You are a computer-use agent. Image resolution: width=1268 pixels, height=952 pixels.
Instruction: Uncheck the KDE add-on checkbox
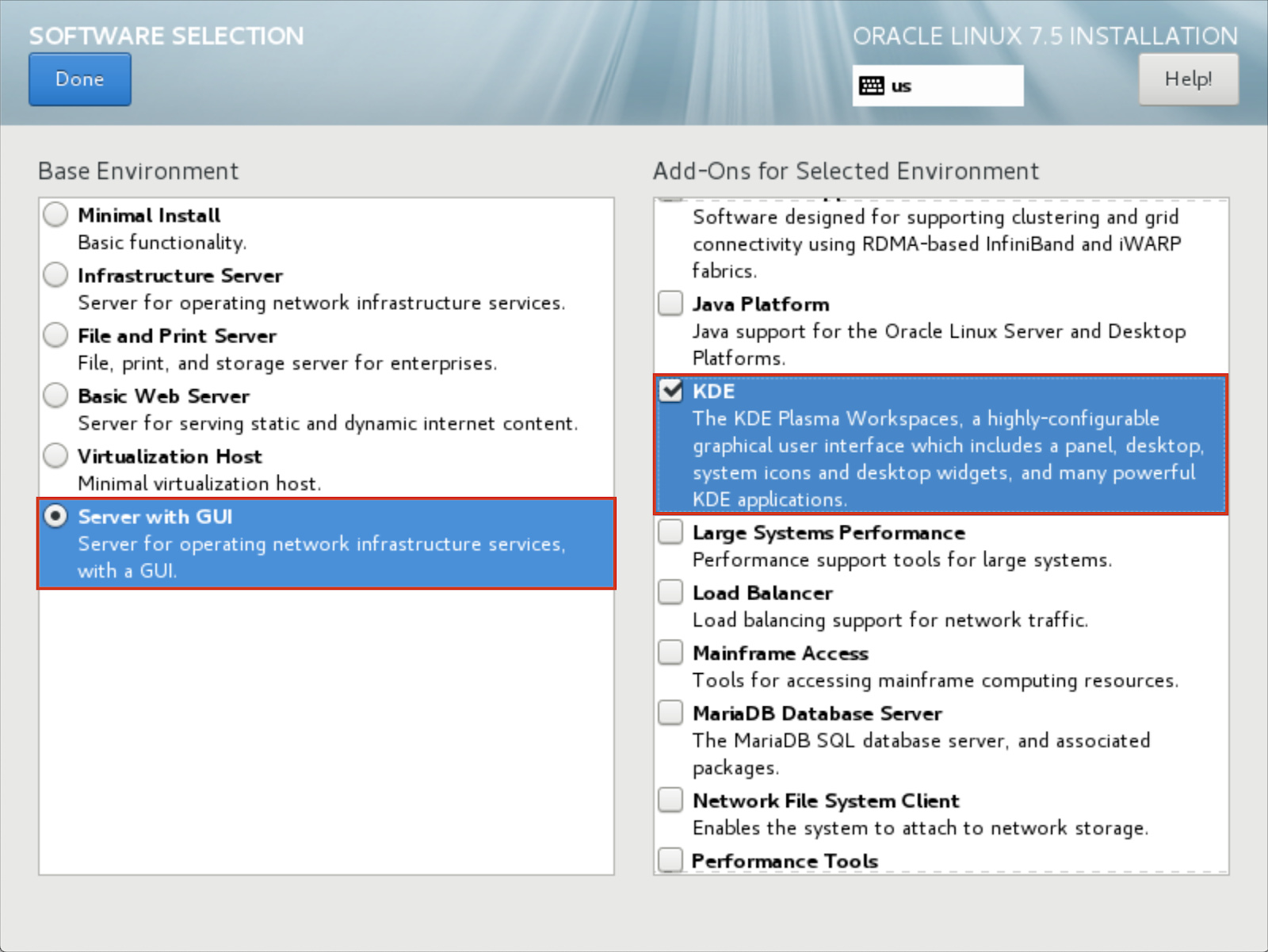point(670,390)
